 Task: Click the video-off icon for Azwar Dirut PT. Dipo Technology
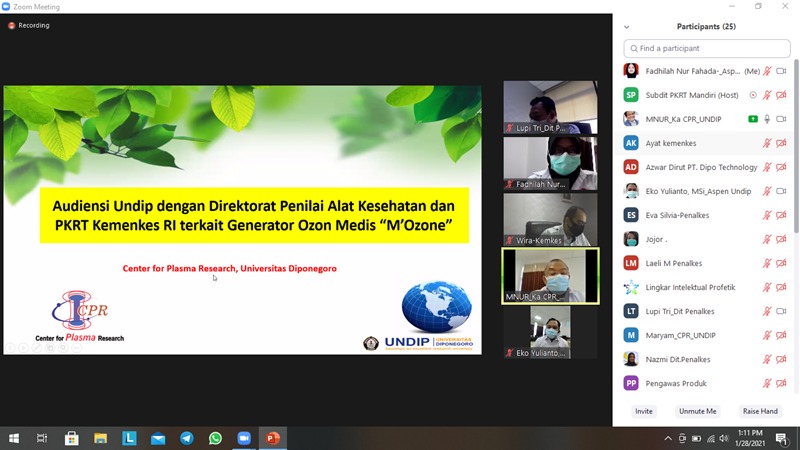pyautogui.click(x=781, y=167)
